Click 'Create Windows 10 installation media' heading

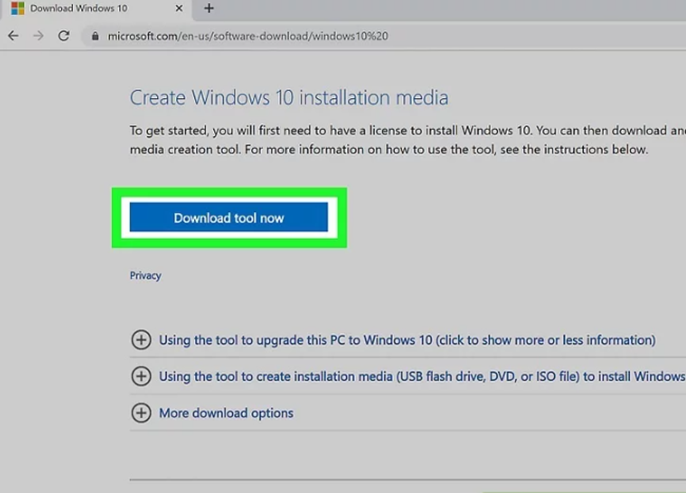[x=289, y=97]
